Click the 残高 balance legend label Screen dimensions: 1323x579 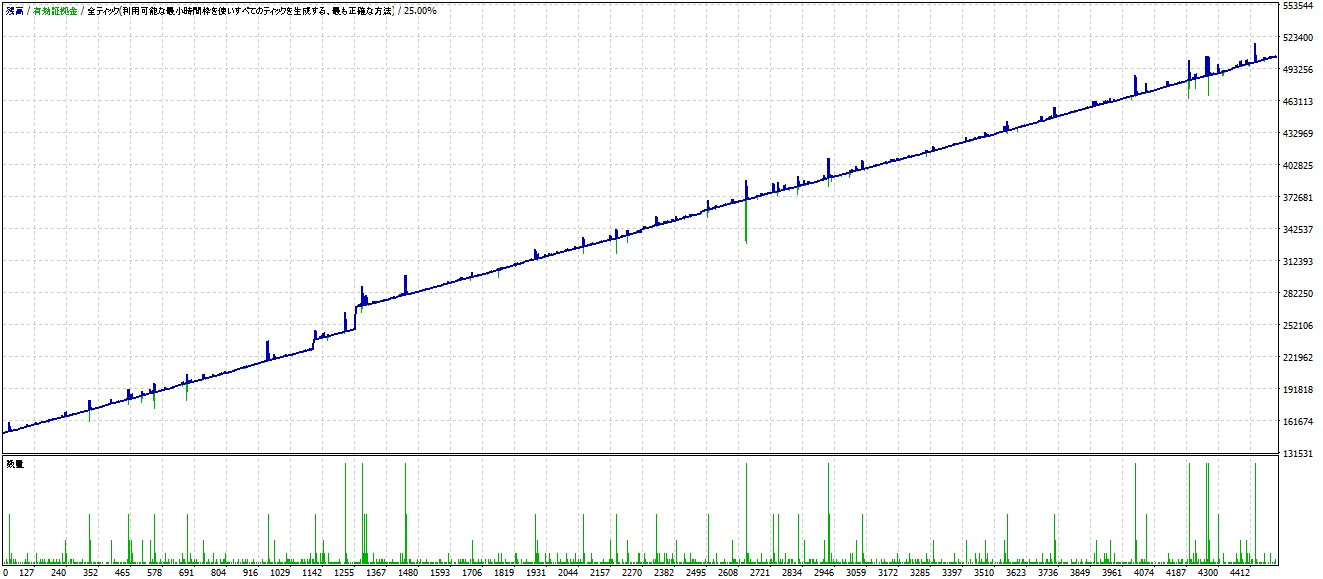point(14,10)
